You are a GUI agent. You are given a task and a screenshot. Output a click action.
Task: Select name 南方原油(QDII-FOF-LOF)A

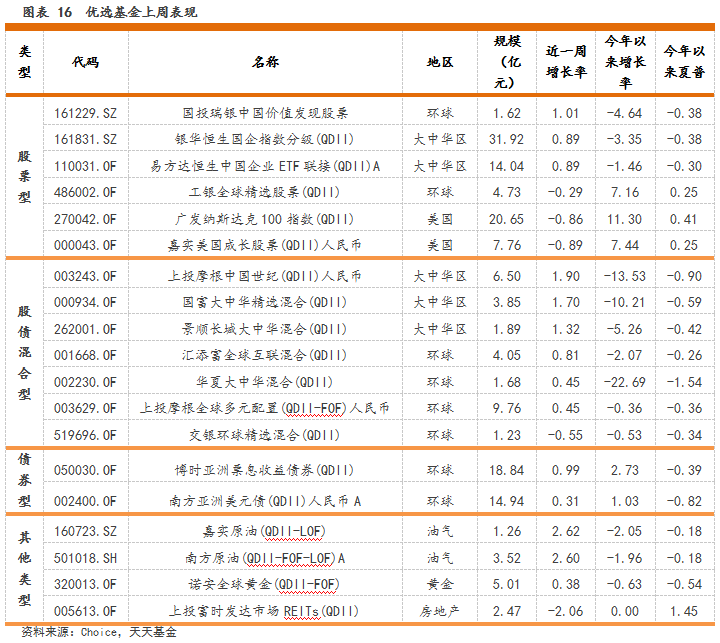(265, 558)
